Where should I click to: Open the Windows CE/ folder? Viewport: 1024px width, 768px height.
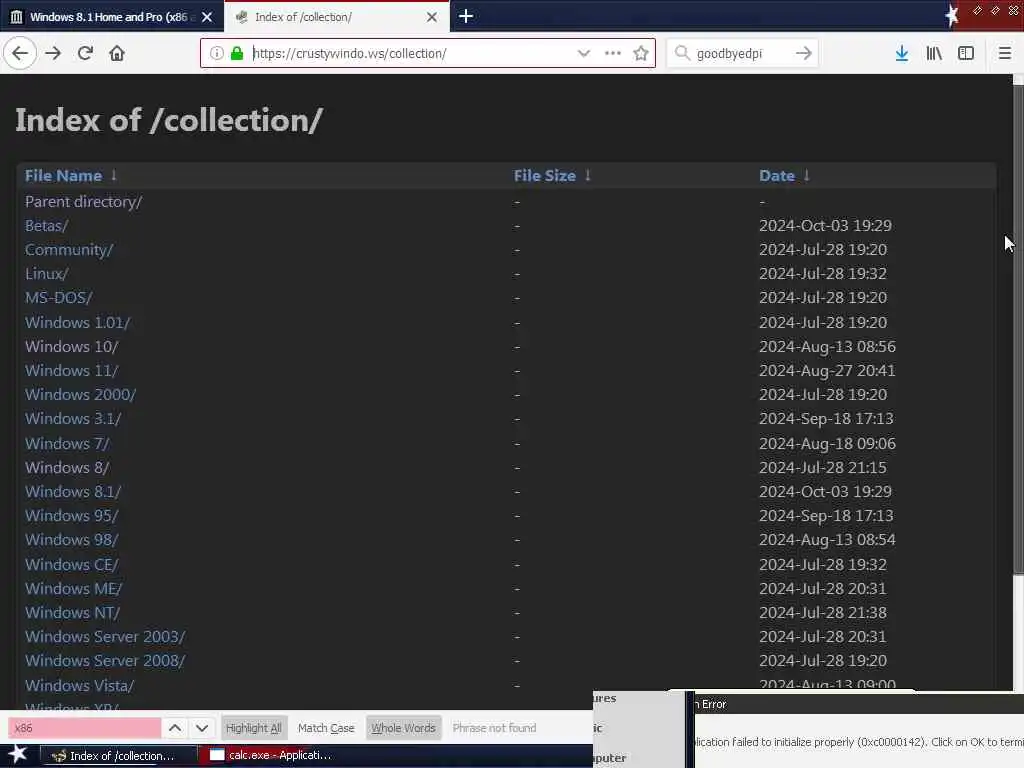coord(72,564)
